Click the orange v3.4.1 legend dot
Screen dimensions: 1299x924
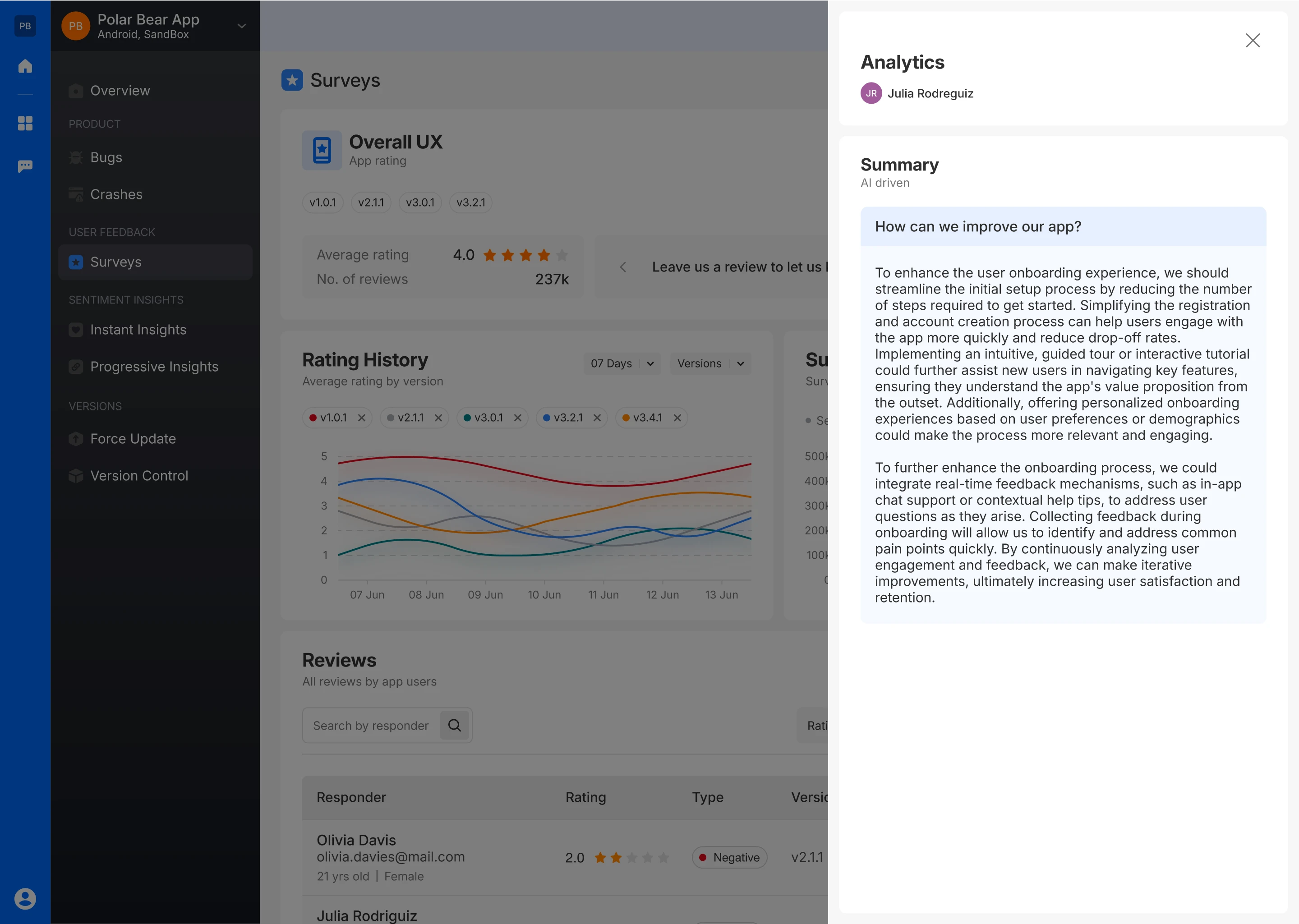tap(626, 418)
